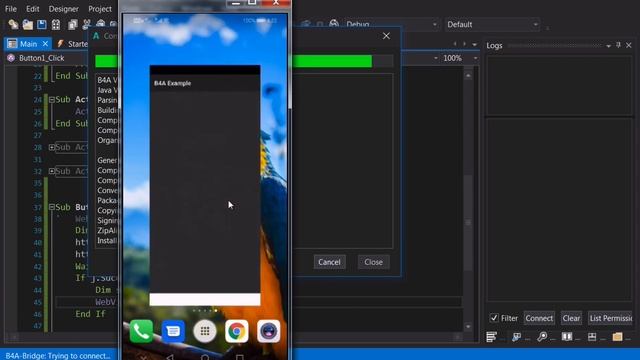Switch to the Starter tab
This screenshot has width=640, height=360.
pyautogui.click(x=73, y=44)
